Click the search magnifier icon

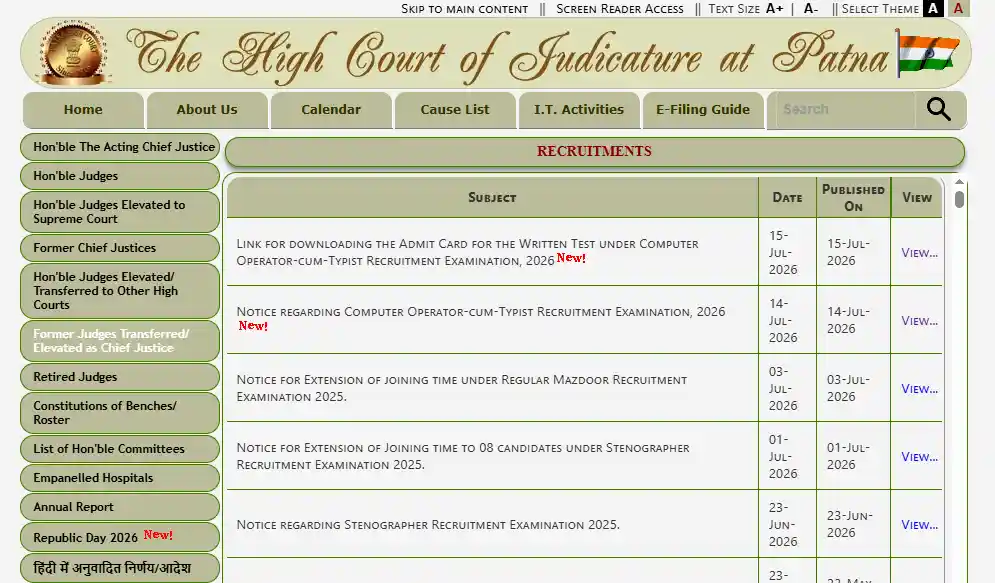[939, 109]
